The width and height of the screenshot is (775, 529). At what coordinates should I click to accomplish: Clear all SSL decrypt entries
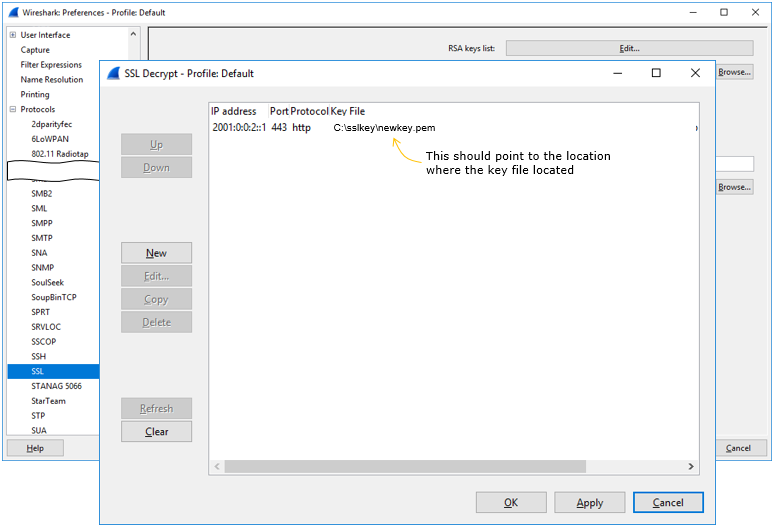tap(156, 432)
